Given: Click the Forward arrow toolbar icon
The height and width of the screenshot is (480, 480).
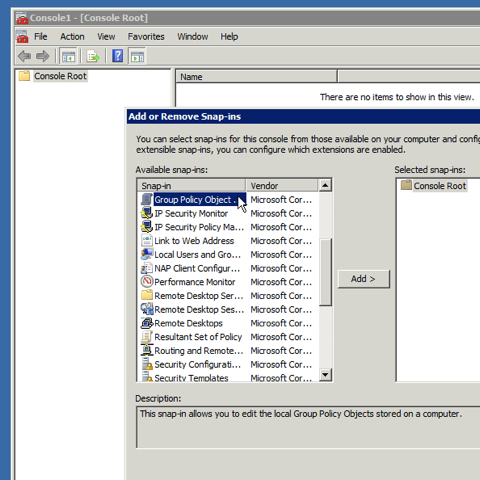Looking at the screenshot, I should coord(43,56).
